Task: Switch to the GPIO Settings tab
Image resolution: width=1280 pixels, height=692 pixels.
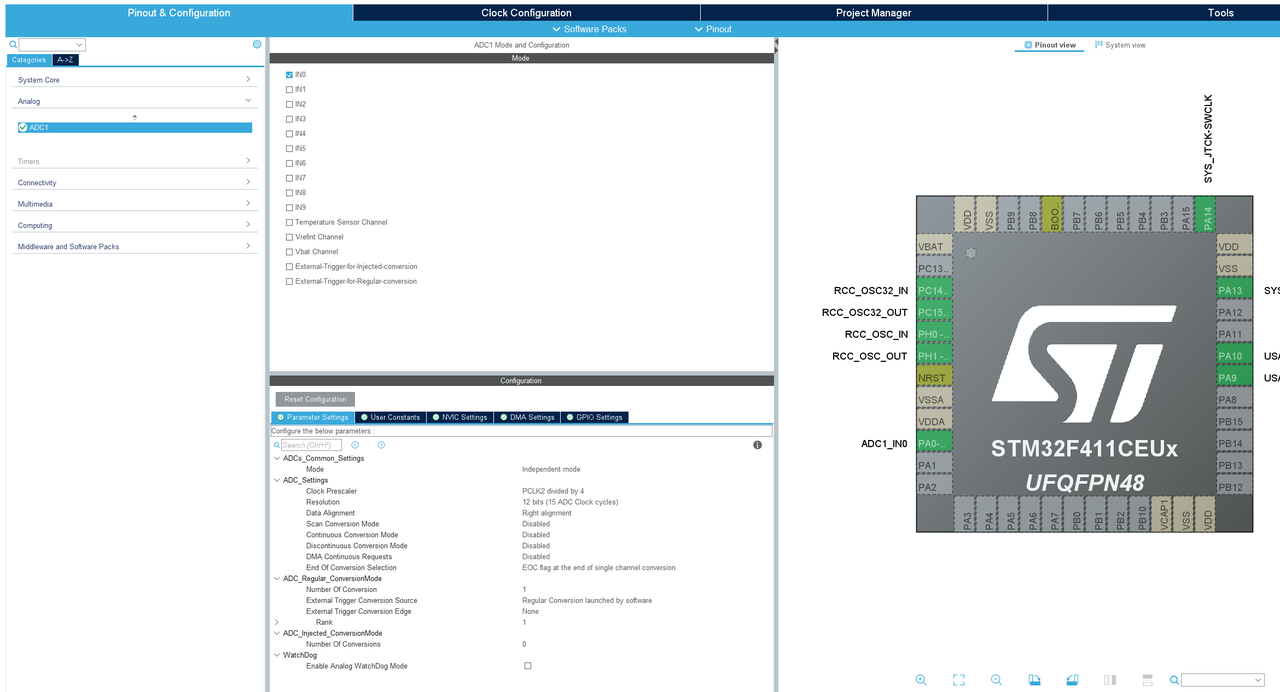Action: [595, 417]
